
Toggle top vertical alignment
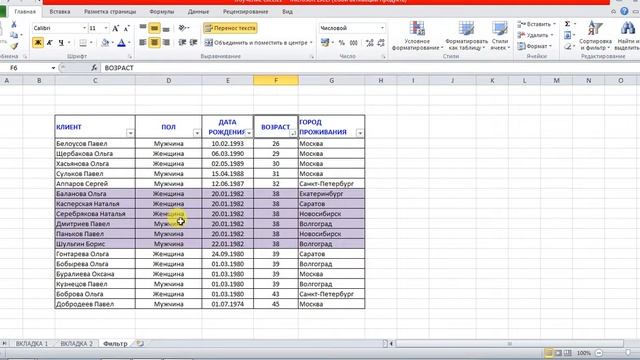[143, 28]
